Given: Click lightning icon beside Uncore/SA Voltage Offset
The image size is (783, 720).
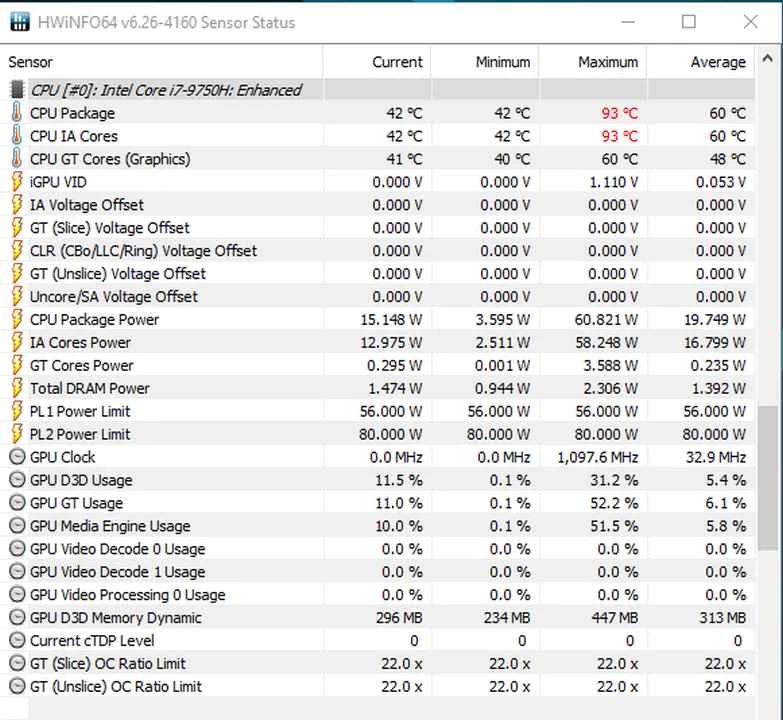Looking at the screenshot, I should (17, 297).
